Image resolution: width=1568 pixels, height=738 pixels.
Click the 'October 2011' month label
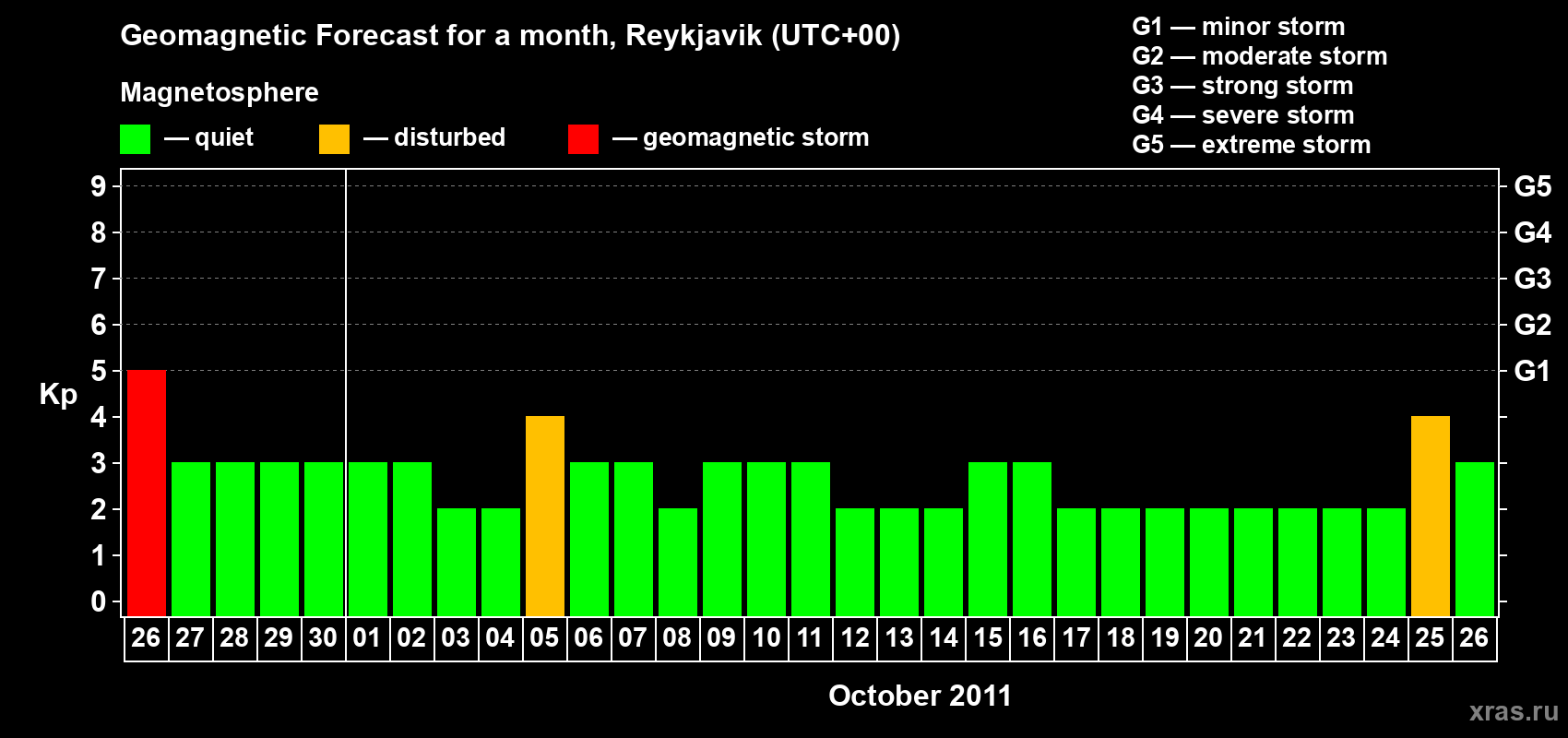pyautogui.click(x=920, y=696)
